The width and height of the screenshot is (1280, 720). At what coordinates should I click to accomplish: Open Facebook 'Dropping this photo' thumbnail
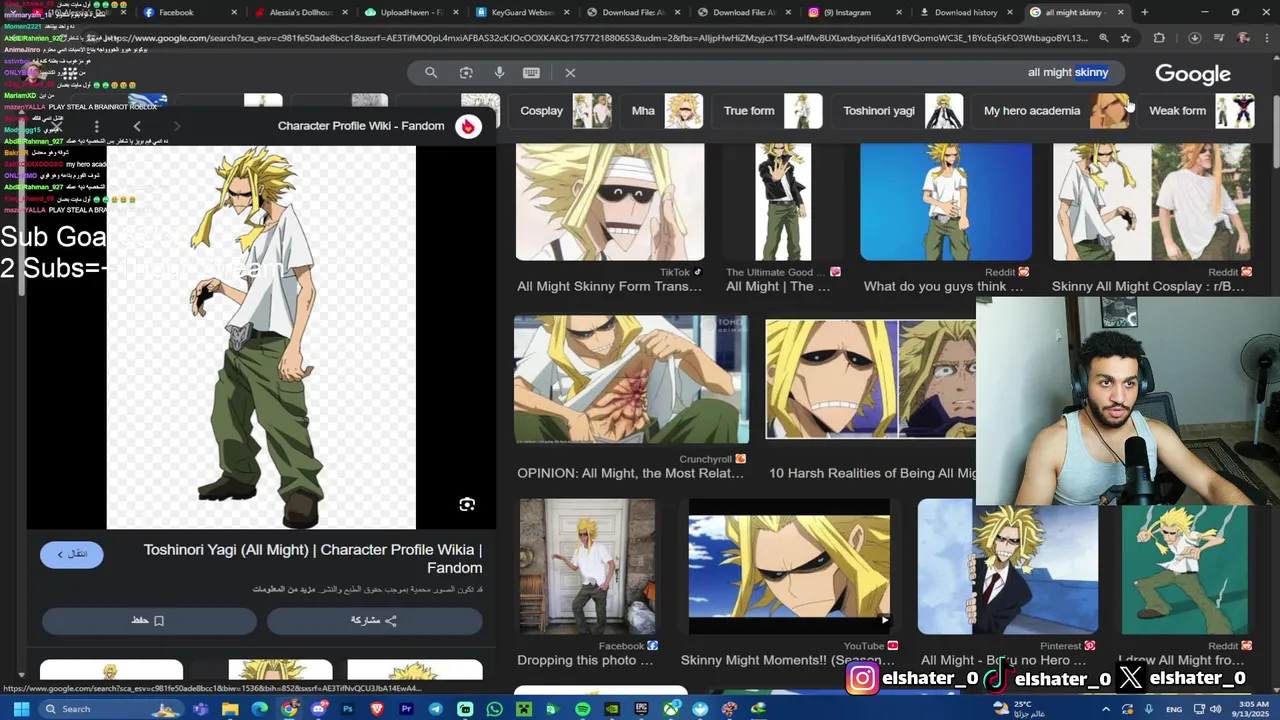[x=588, y=567]
